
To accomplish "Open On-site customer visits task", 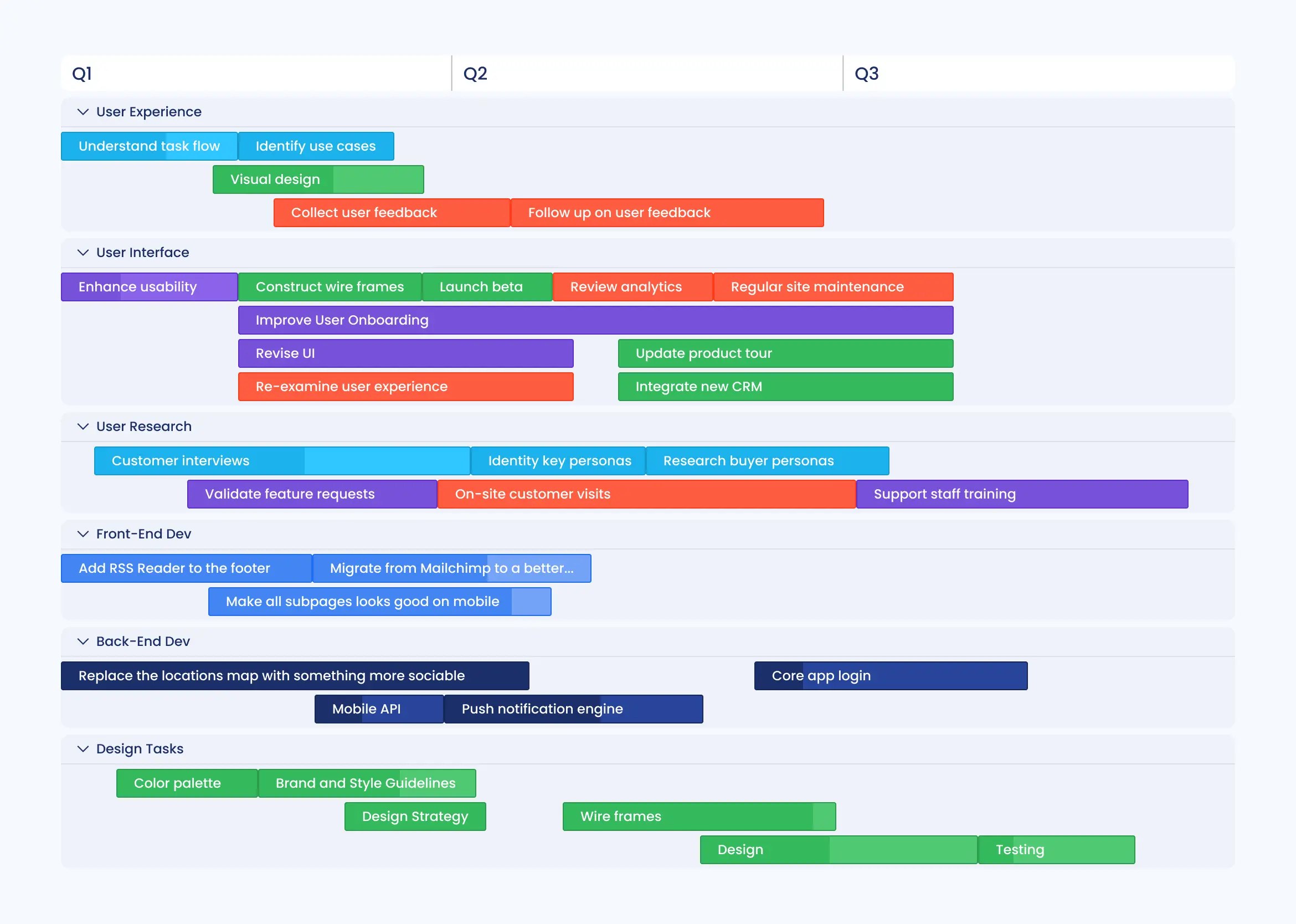I will (647, 495).
